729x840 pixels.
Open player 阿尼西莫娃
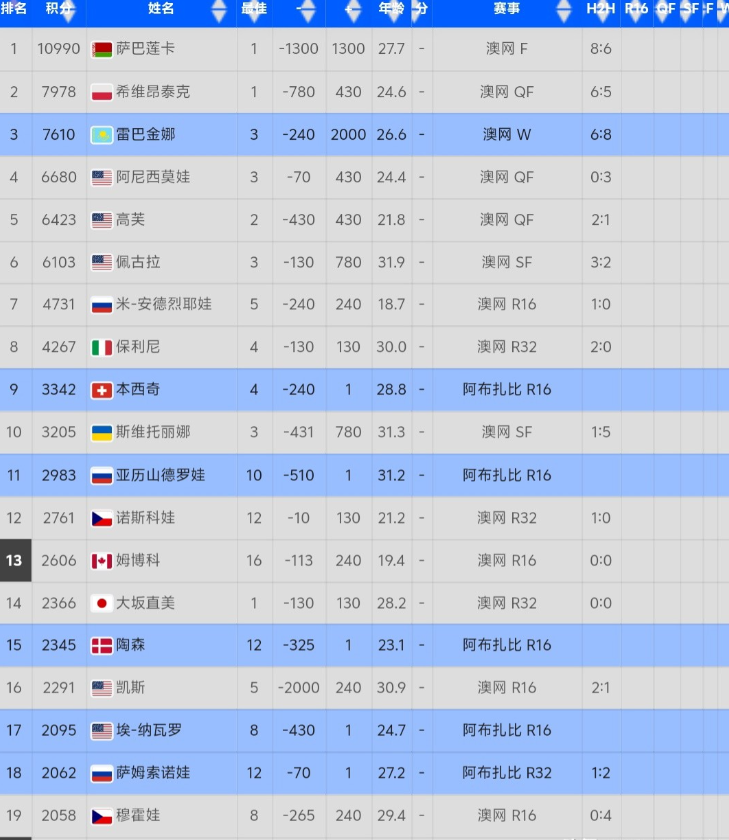[x=153, y=177]
